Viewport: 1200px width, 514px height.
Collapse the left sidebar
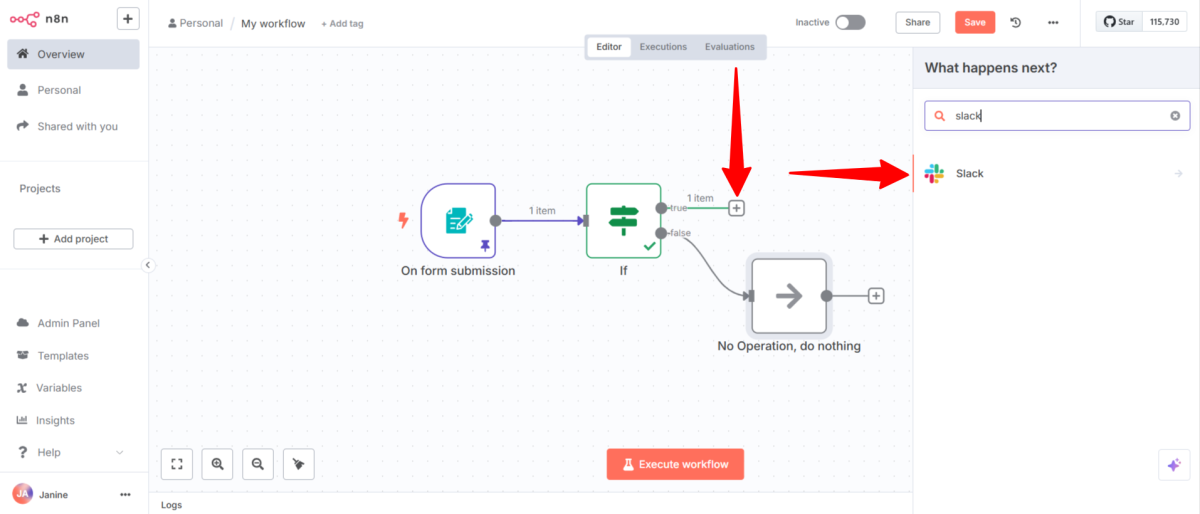(x=148, y=265)
